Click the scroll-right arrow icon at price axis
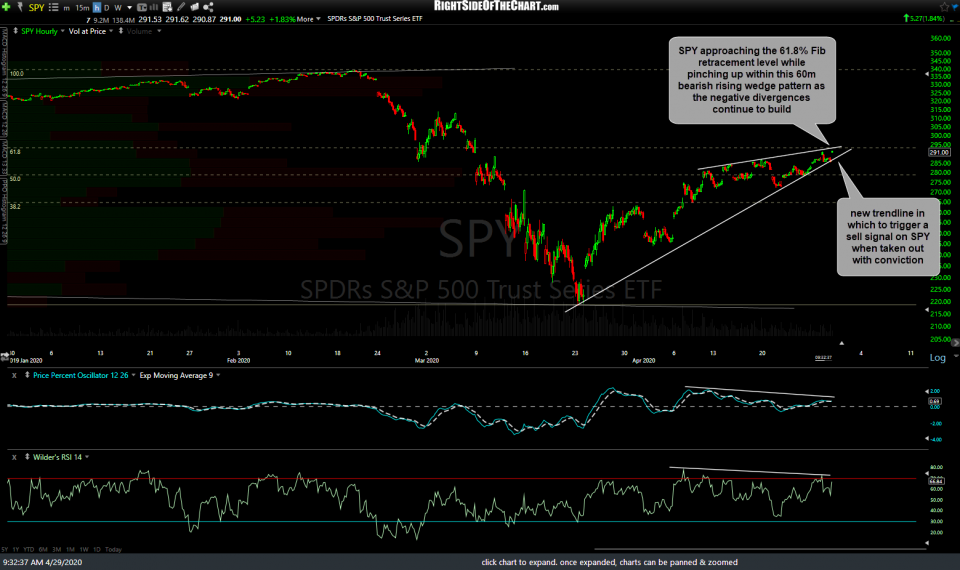Image resolution: width=960 pixels, height=570 pixels. click(x=954, y=343)
